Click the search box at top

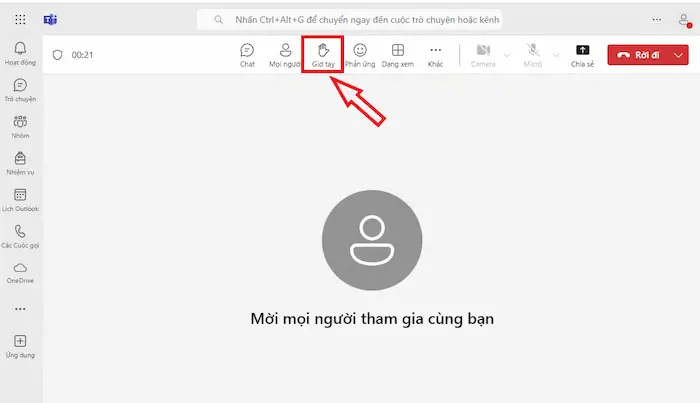(350, 19)
